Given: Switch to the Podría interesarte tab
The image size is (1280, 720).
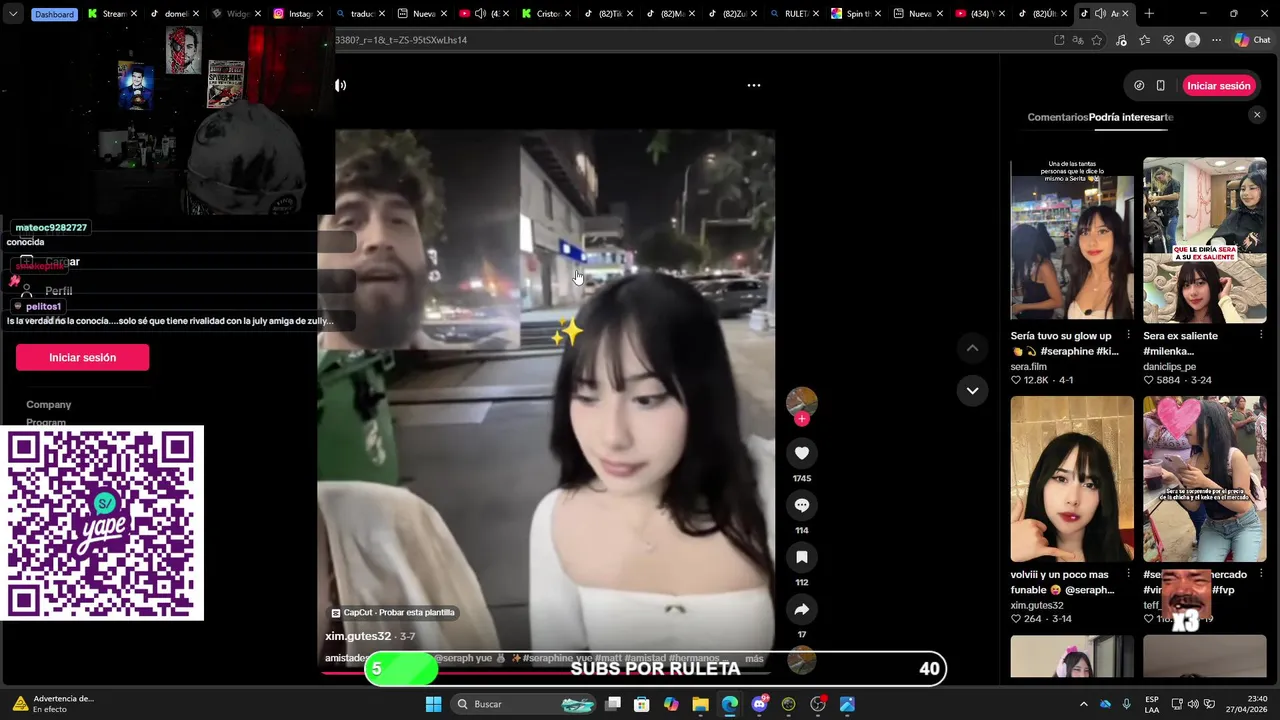Looking at the screenshot, I should click(x=1131, y=117).
